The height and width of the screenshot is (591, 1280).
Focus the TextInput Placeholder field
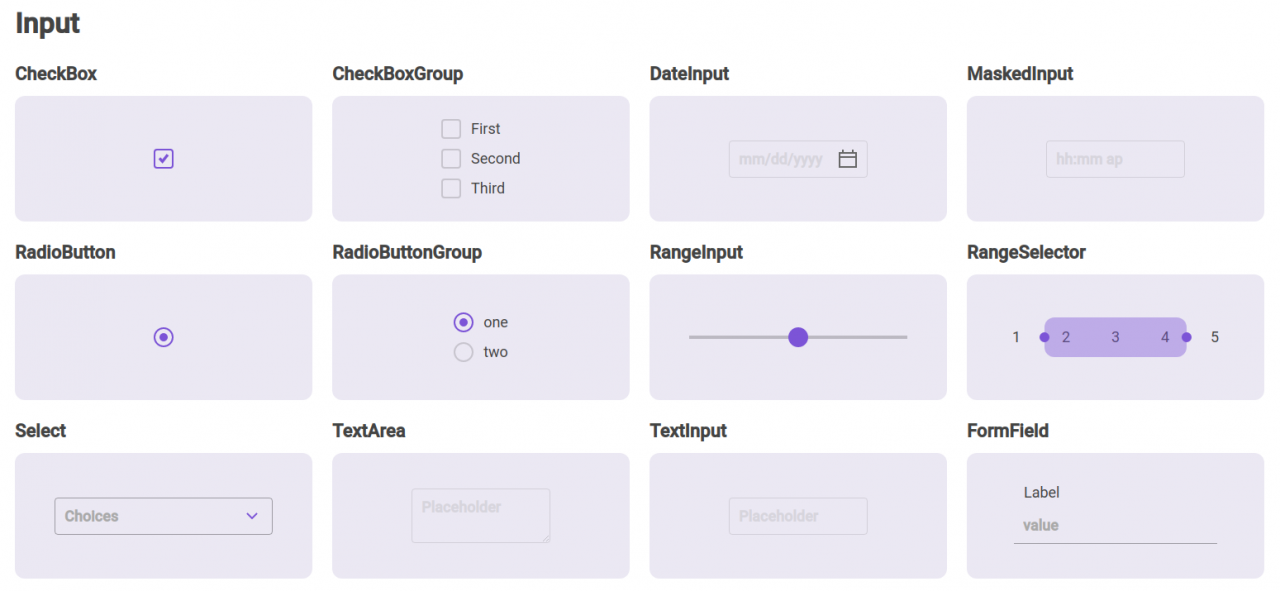pos(798,516)
